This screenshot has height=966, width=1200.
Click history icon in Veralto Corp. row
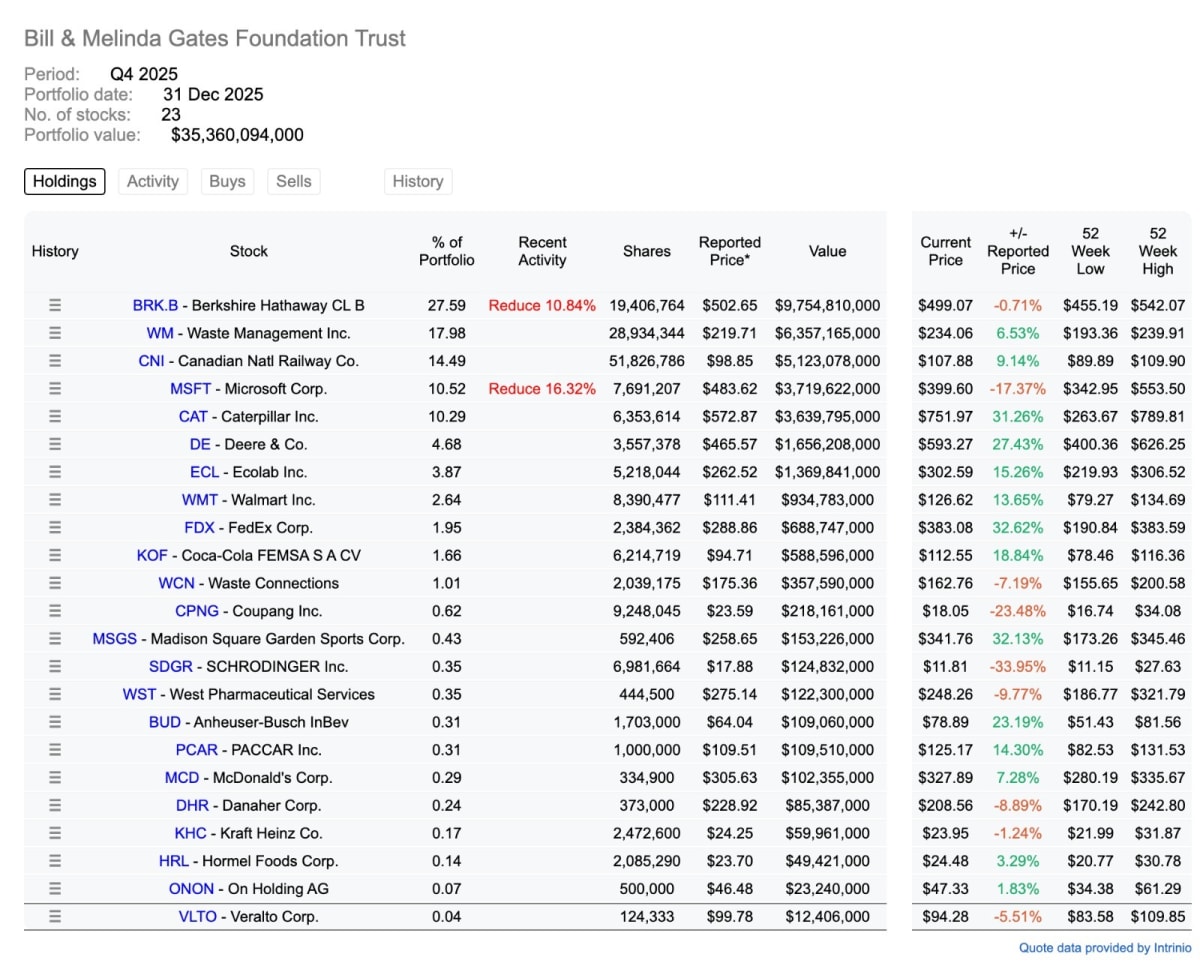(55, 916)
